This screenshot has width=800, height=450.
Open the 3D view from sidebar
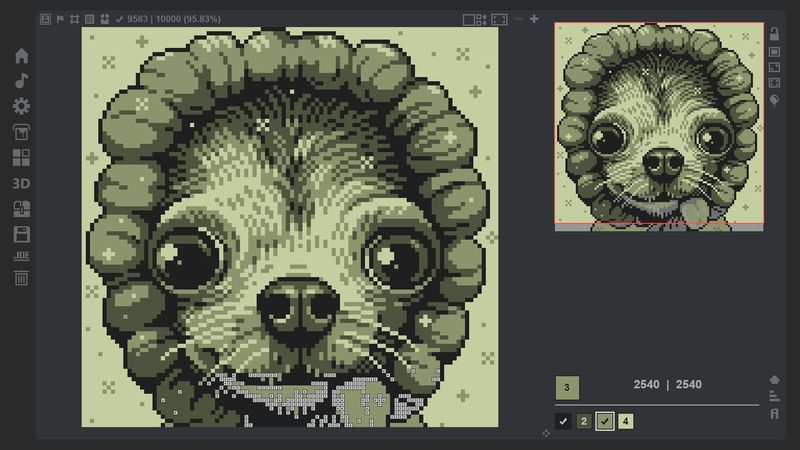pyautogui.click(x=21, y=184)
